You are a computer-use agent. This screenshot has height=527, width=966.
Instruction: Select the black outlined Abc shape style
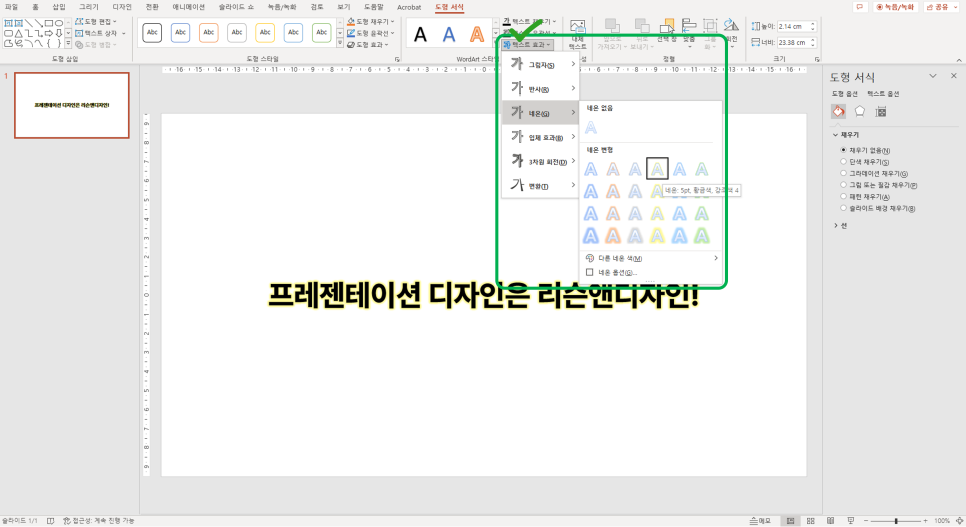tap(152, 32)
